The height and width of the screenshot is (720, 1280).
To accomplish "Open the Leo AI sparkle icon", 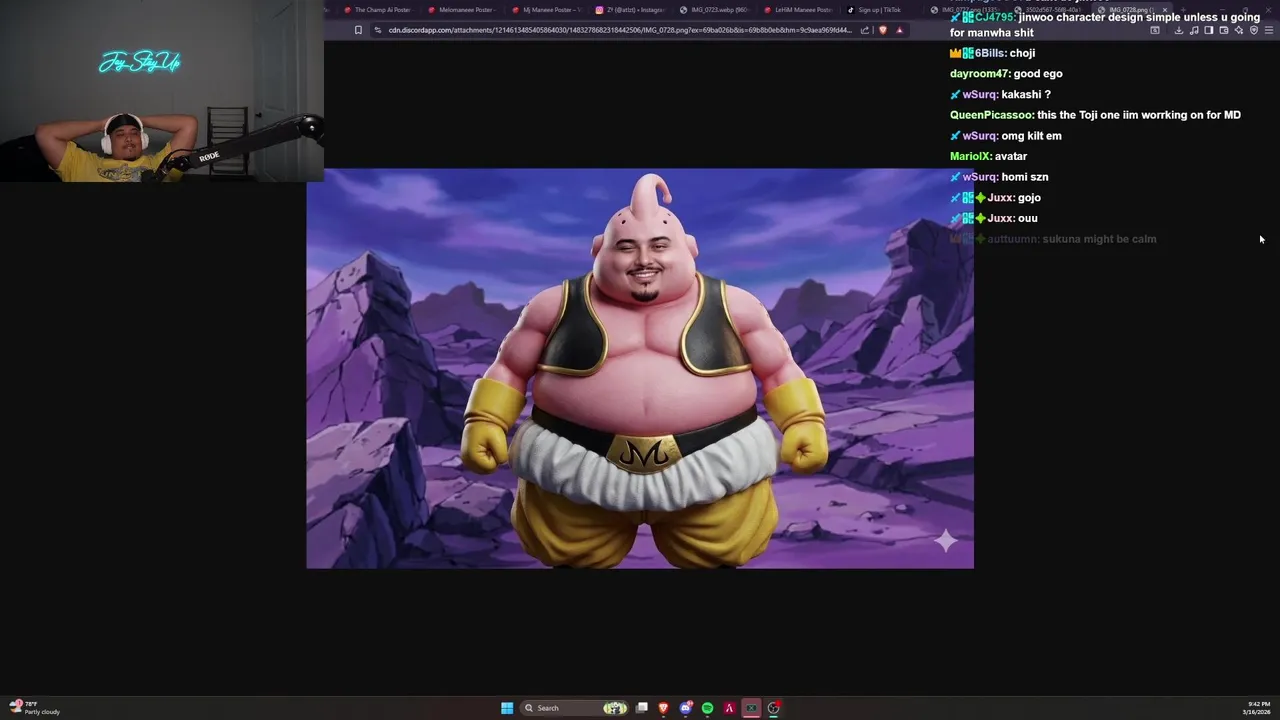I will (1239, 30).
